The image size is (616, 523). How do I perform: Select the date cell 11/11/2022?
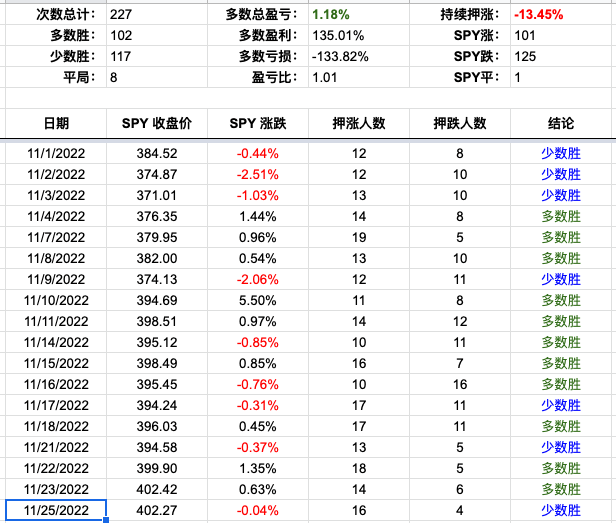56,321
